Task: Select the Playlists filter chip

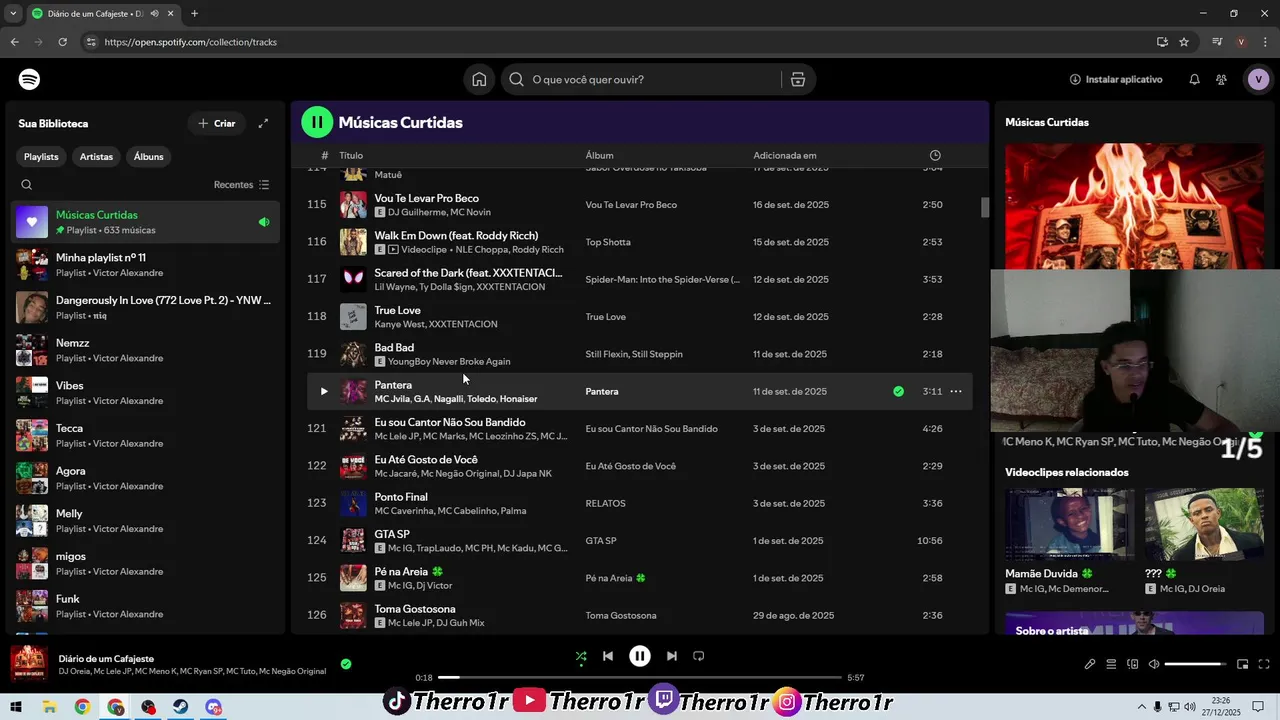Action: click(41, 157)
